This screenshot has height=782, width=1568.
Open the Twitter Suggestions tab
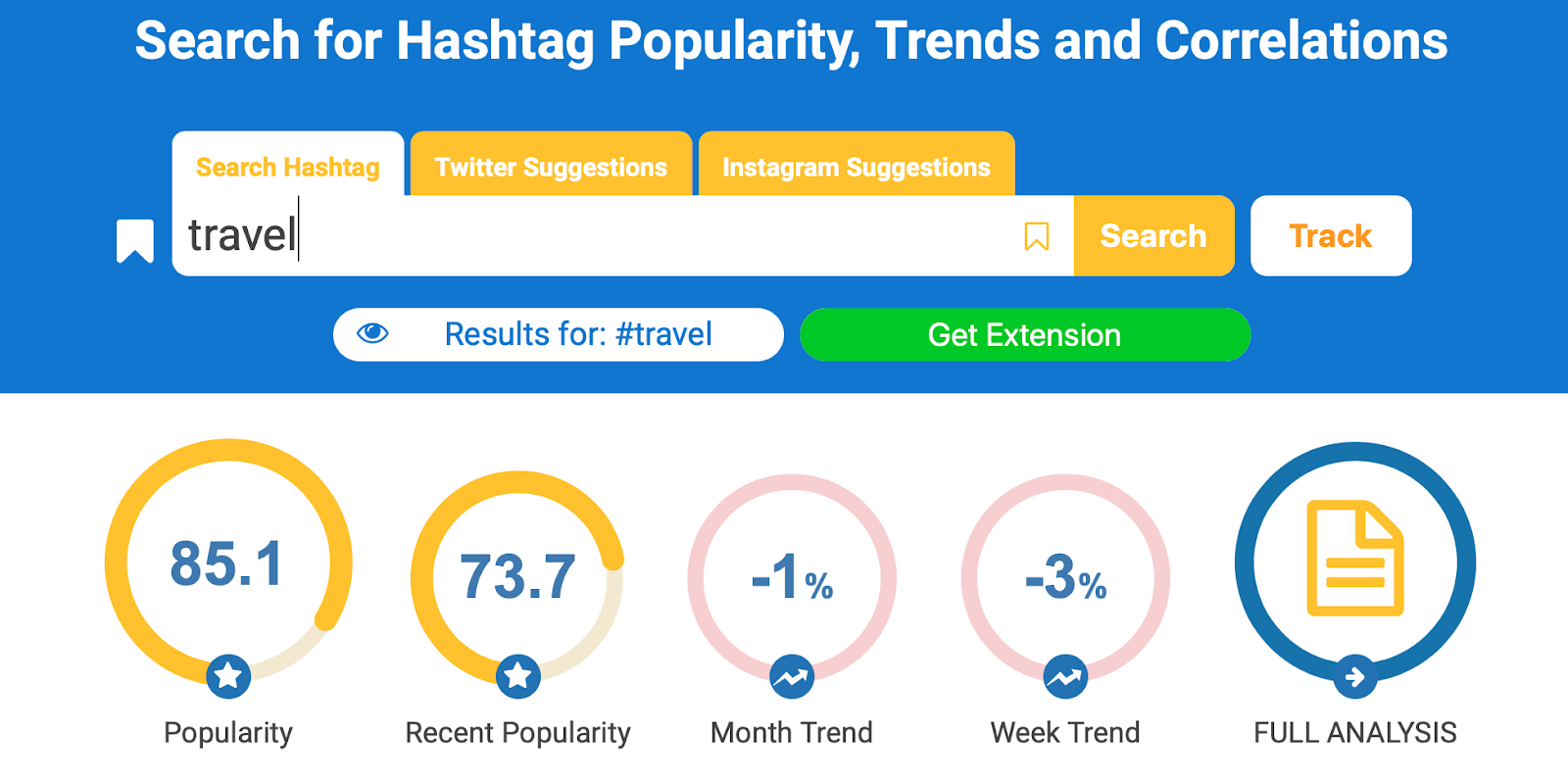551,168
